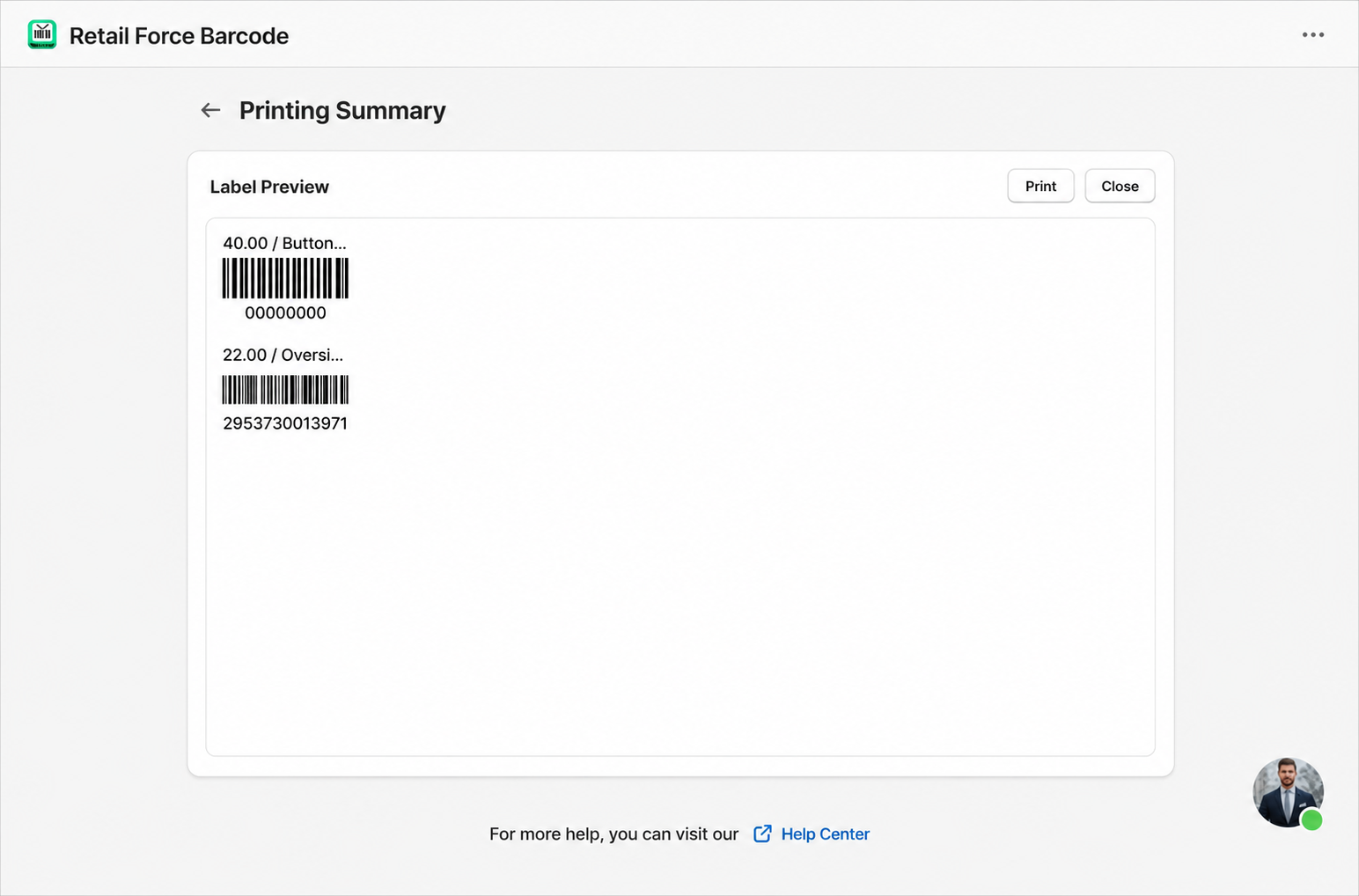Click the "40.00 / Button..." label text

(x=284, y=243)
